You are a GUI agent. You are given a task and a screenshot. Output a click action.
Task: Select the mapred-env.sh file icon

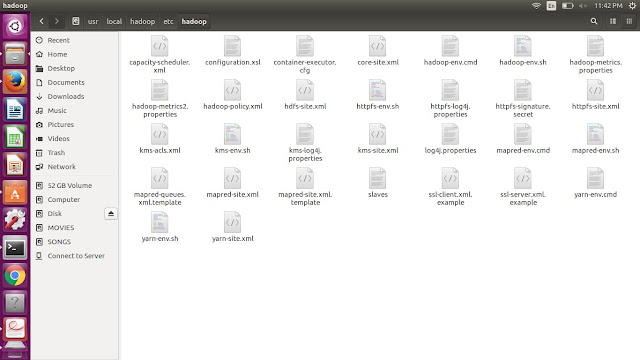pos(596,134)
